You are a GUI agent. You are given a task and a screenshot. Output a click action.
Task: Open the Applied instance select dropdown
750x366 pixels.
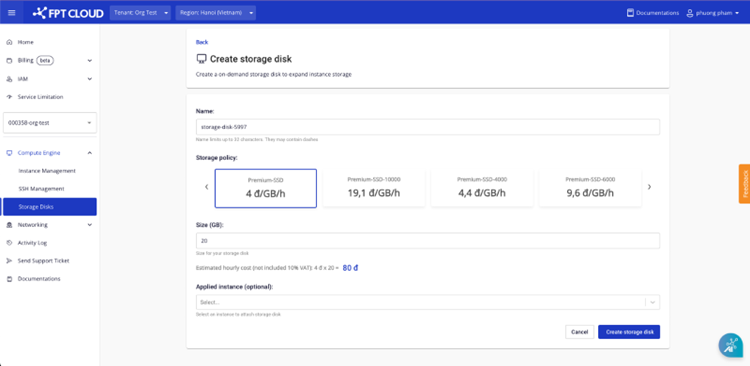[x=428, y=302]
